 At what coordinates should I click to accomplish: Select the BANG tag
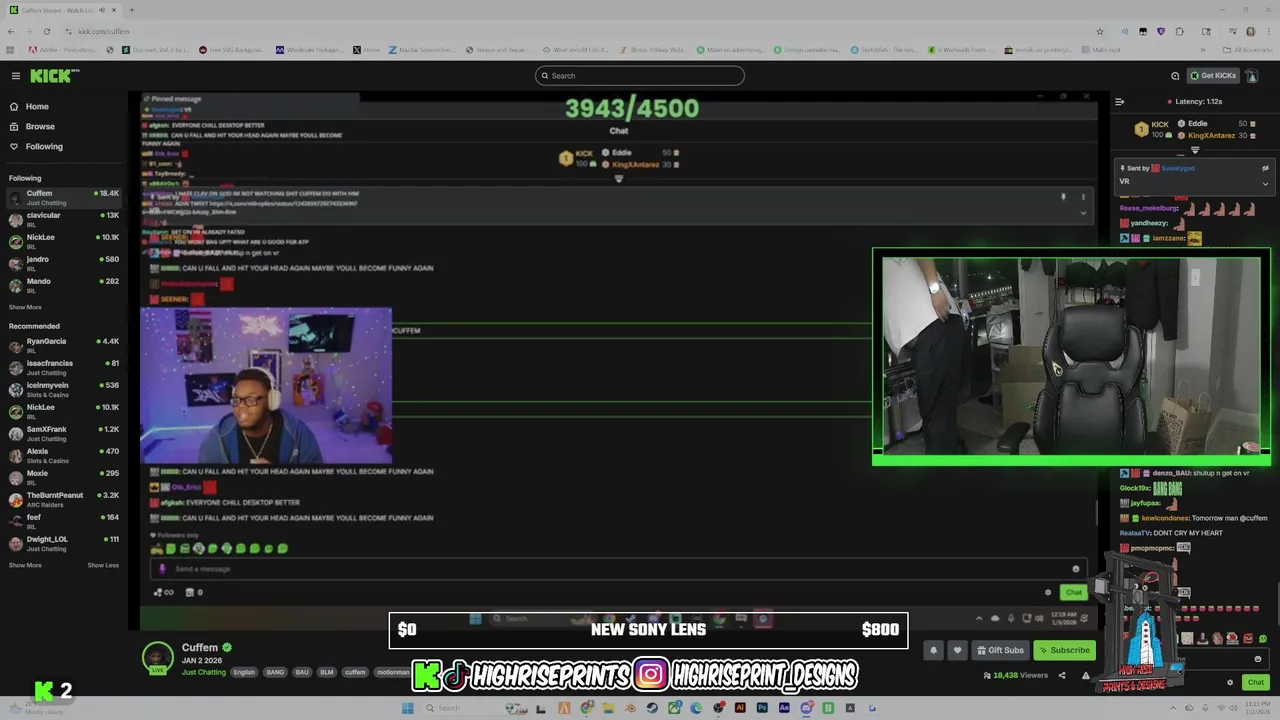pyautogui.click(x=275, y=672)
